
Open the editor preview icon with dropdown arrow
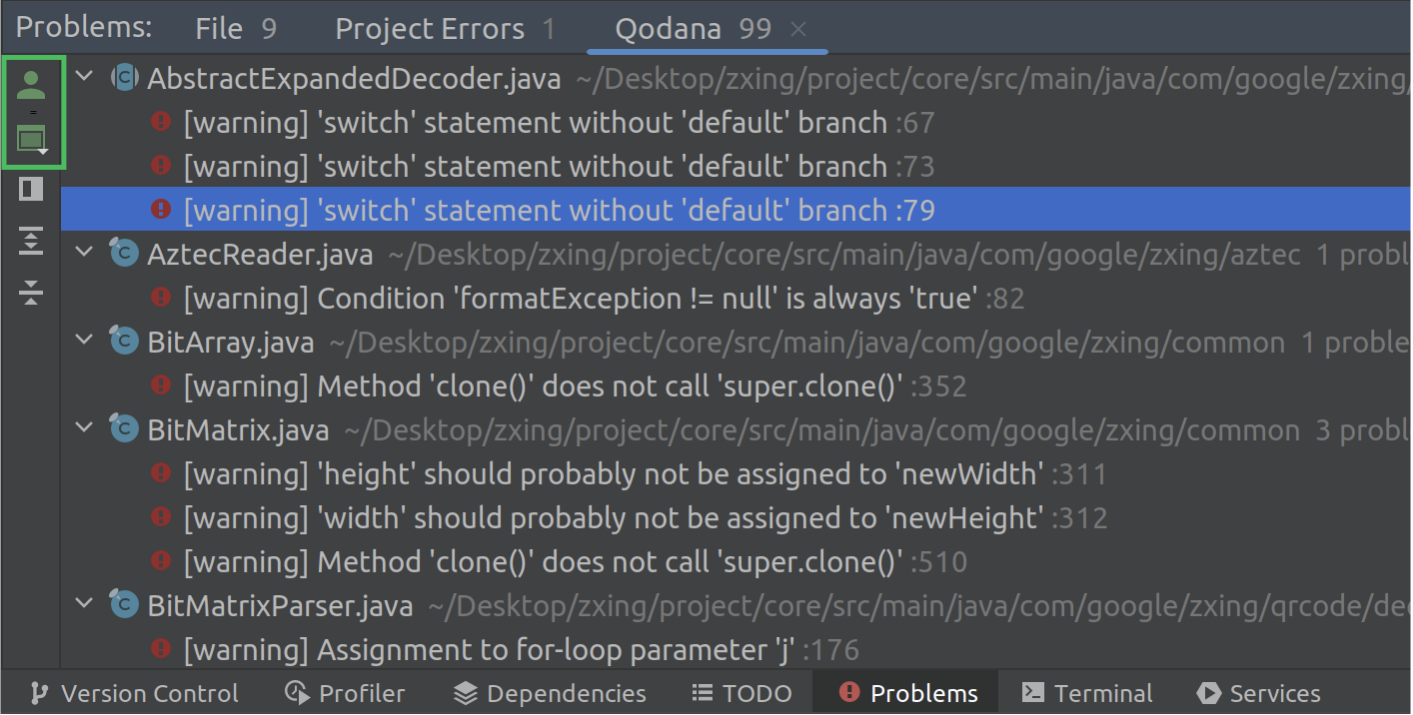[31, 138]
